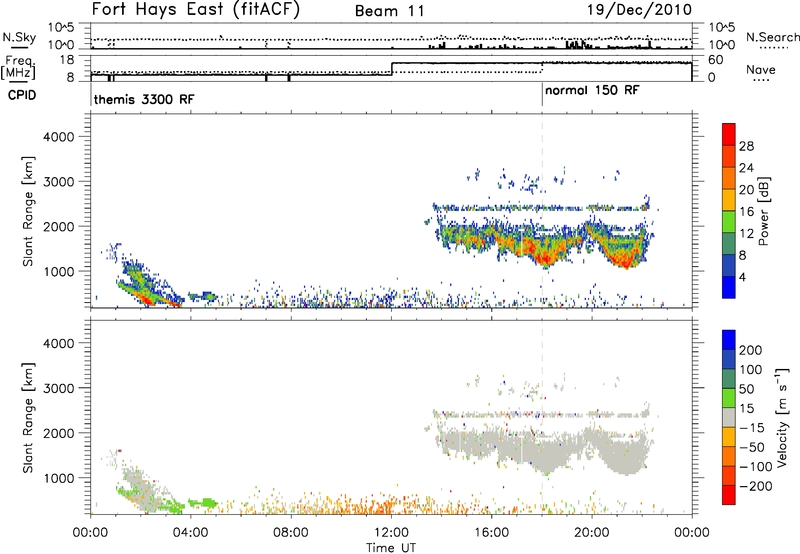Click the 'N.Search' legend label
Image resolution: width=800 pixels, height=554 pixels.
point(772,37)
